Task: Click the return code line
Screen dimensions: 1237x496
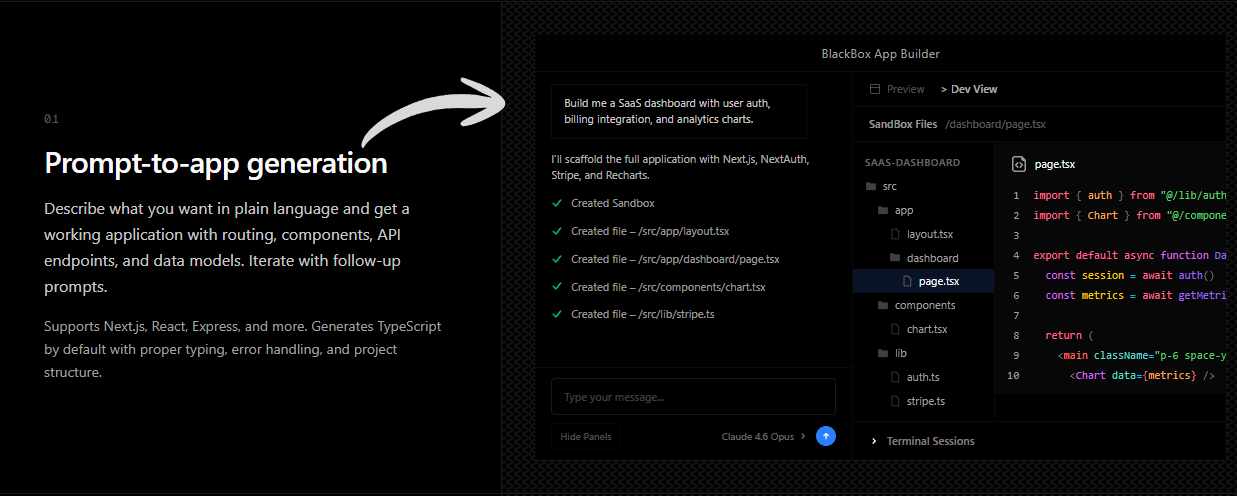Action: pos(1069,335)
